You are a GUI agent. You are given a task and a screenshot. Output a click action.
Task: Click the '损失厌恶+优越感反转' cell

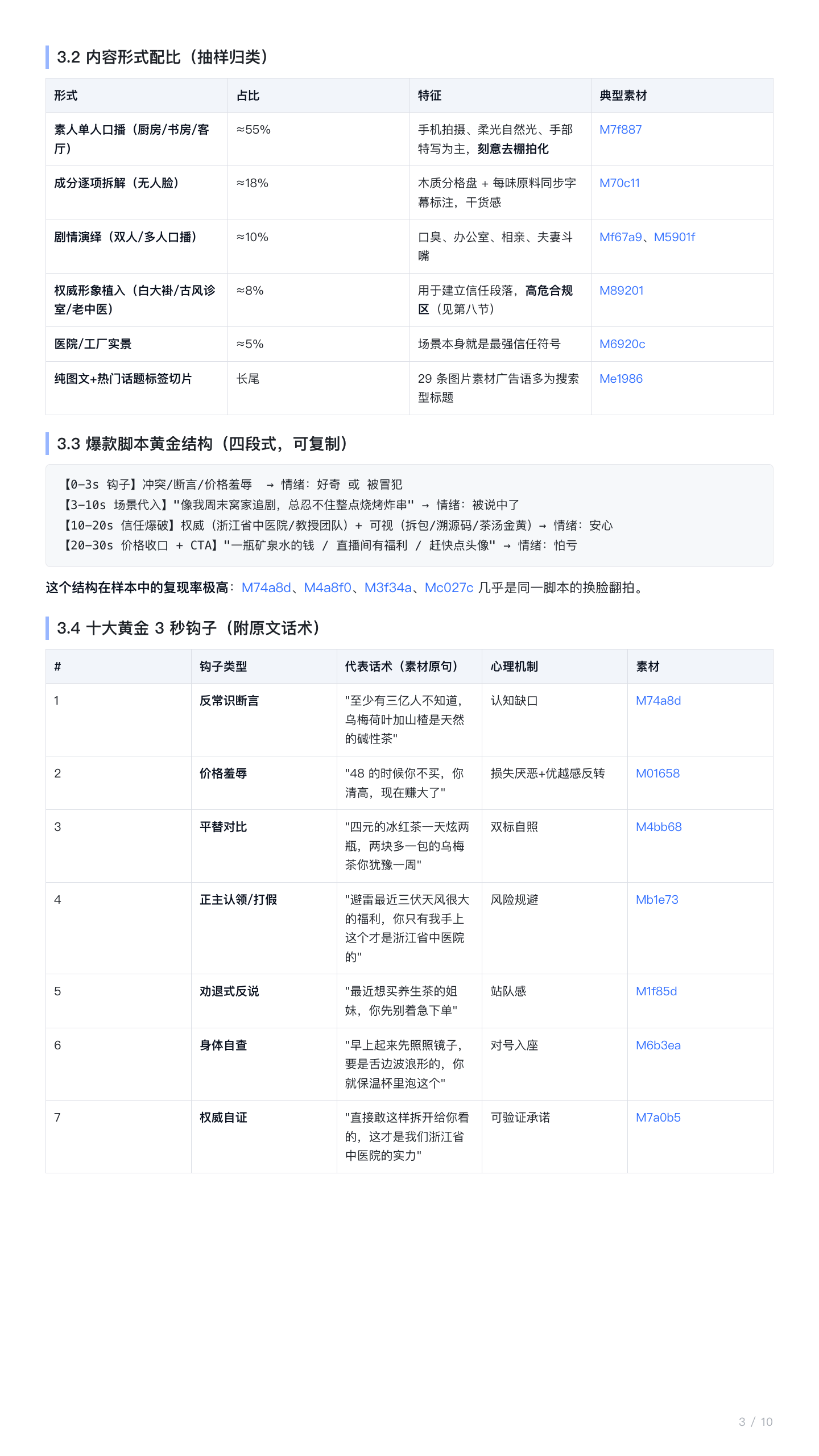(x=555, y=783)
